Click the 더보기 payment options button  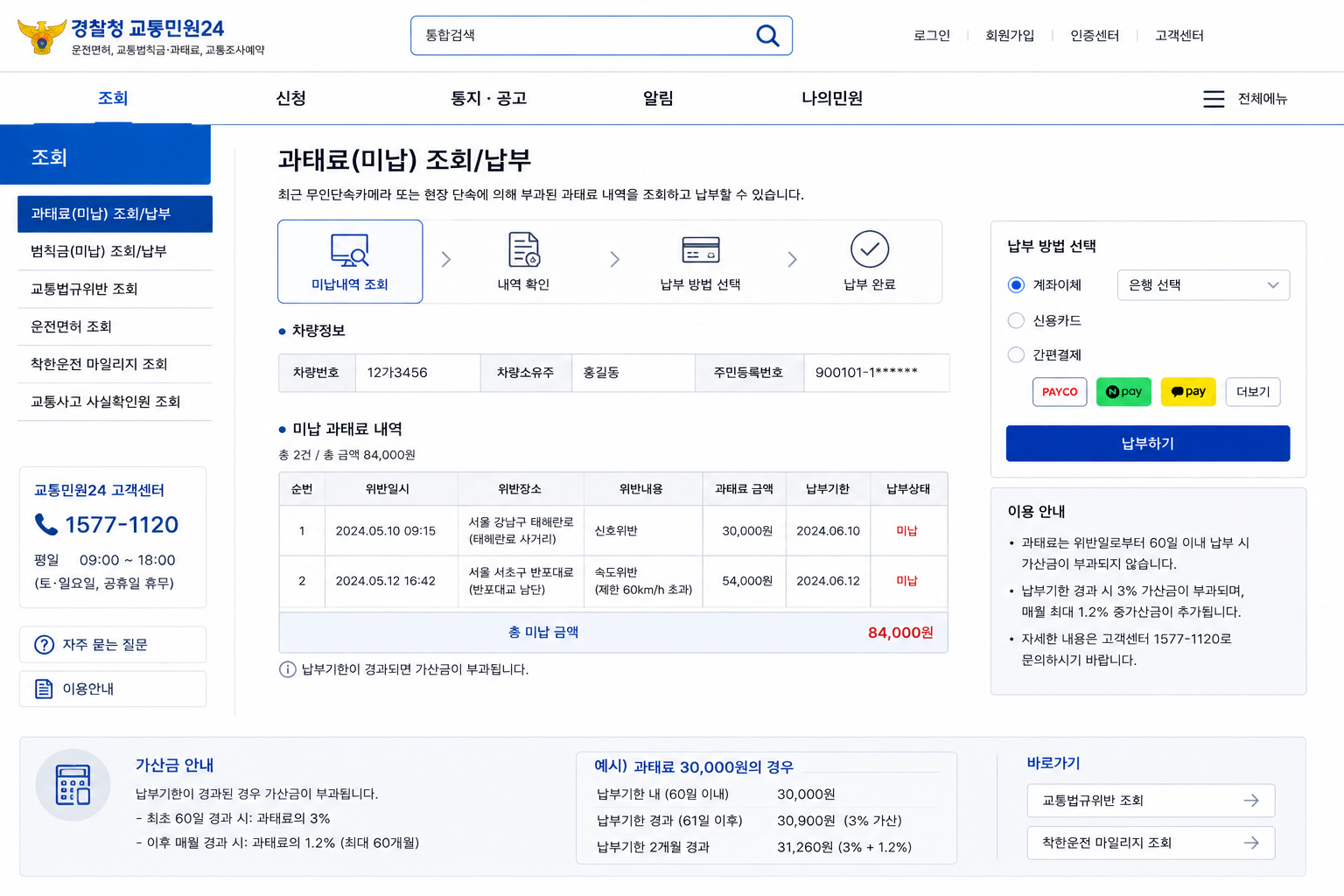(1253, 391)
